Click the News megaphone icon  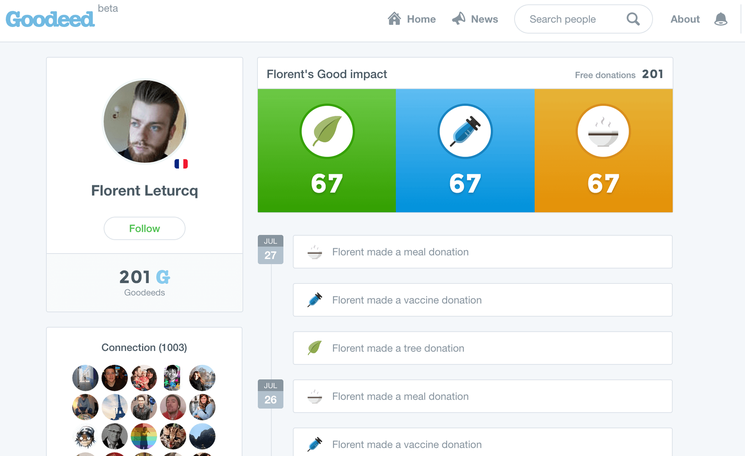click(458, 19)
